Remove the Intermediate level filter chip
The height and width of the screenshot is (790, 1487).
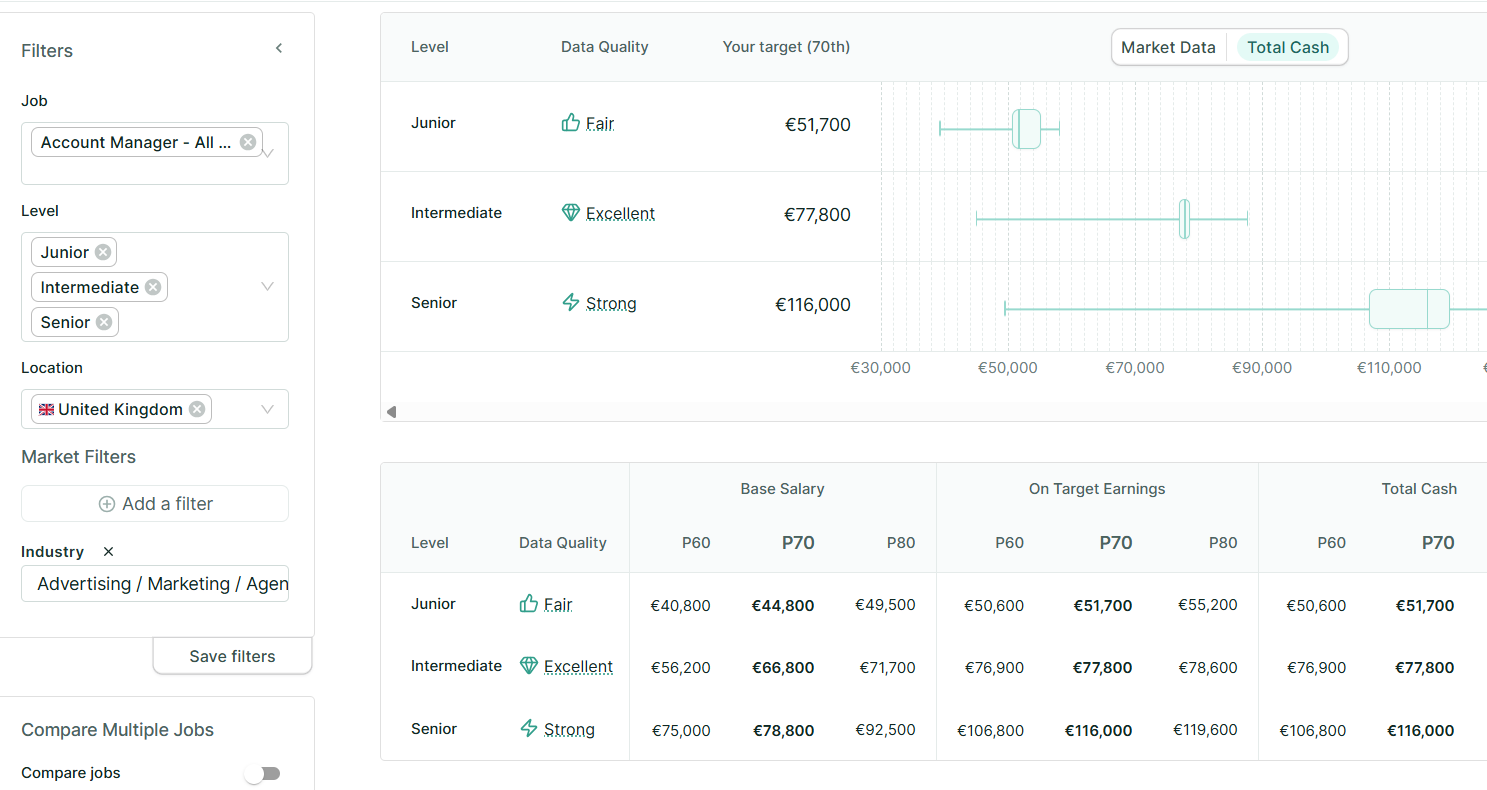(x=154, y=287)
